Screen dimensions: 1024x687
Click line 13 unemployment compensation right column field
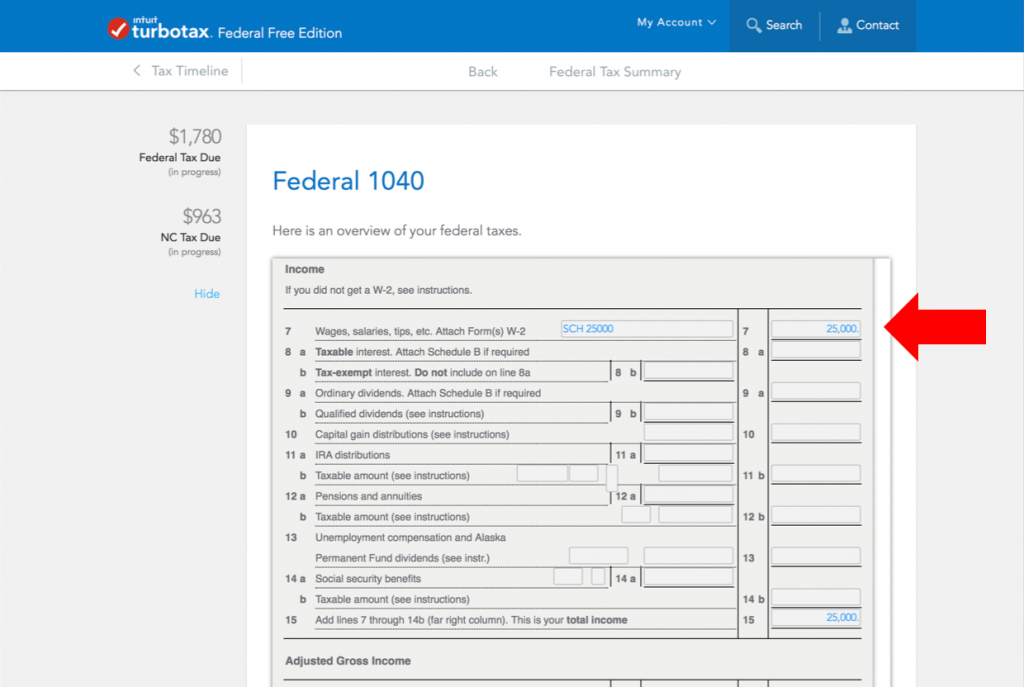tap(815, 557)
